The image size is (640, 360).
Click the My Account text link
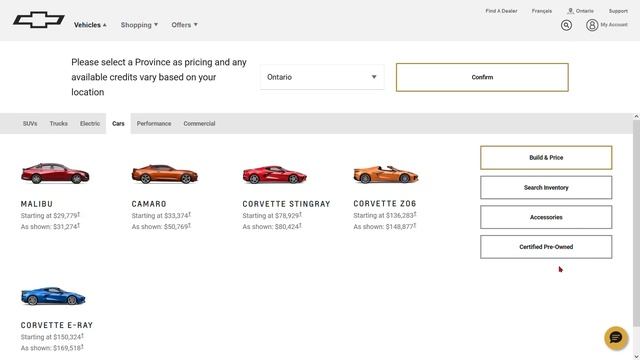coord(614,25)
